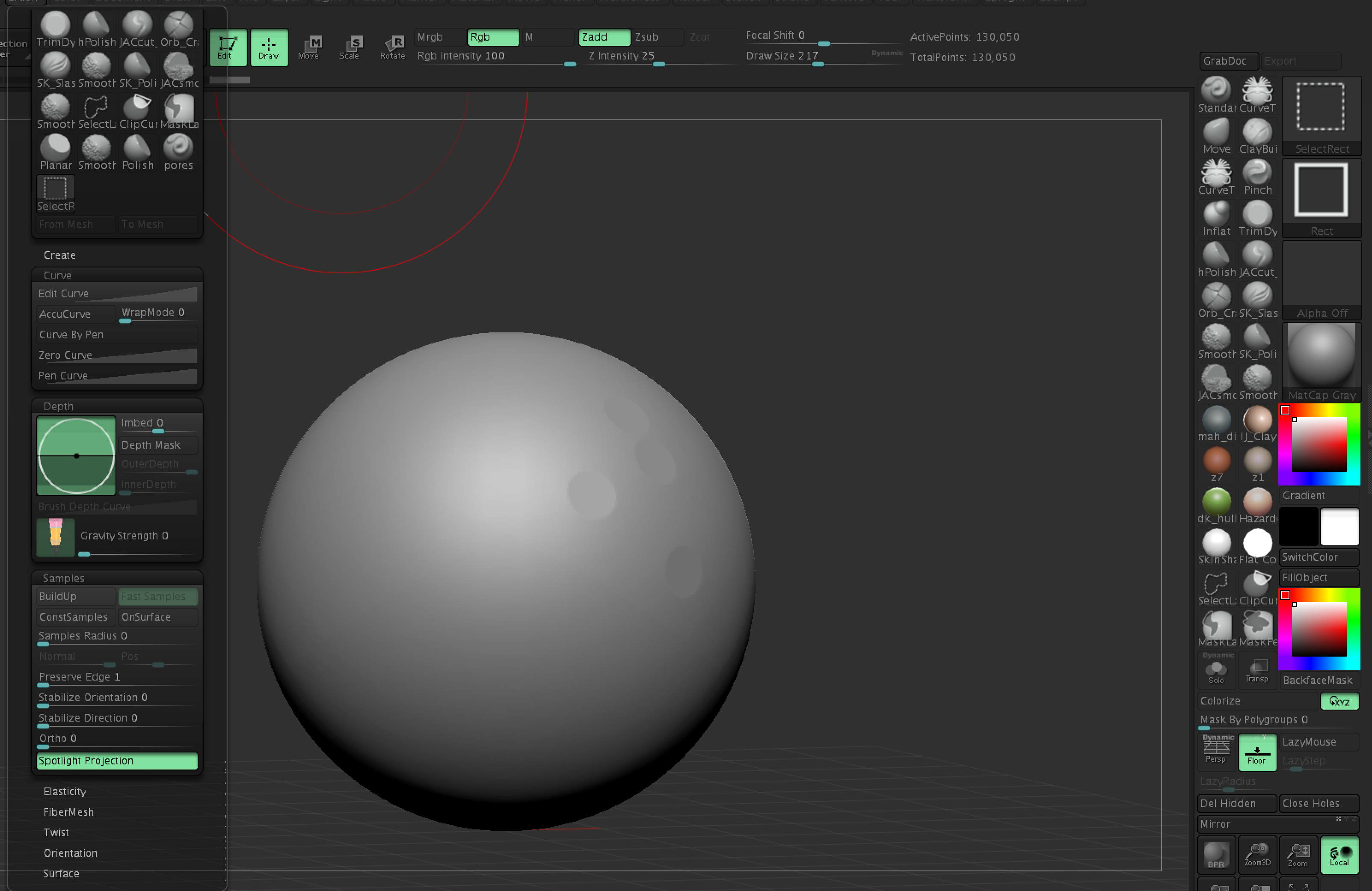The height and width of the screenshot is (891, 1372).
Task: Expand the Orientation section
Action: (70, 853)
